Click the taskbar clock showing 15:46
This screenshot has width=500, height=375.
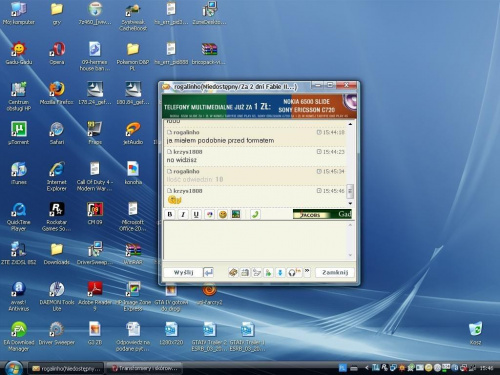coord(486,368)
